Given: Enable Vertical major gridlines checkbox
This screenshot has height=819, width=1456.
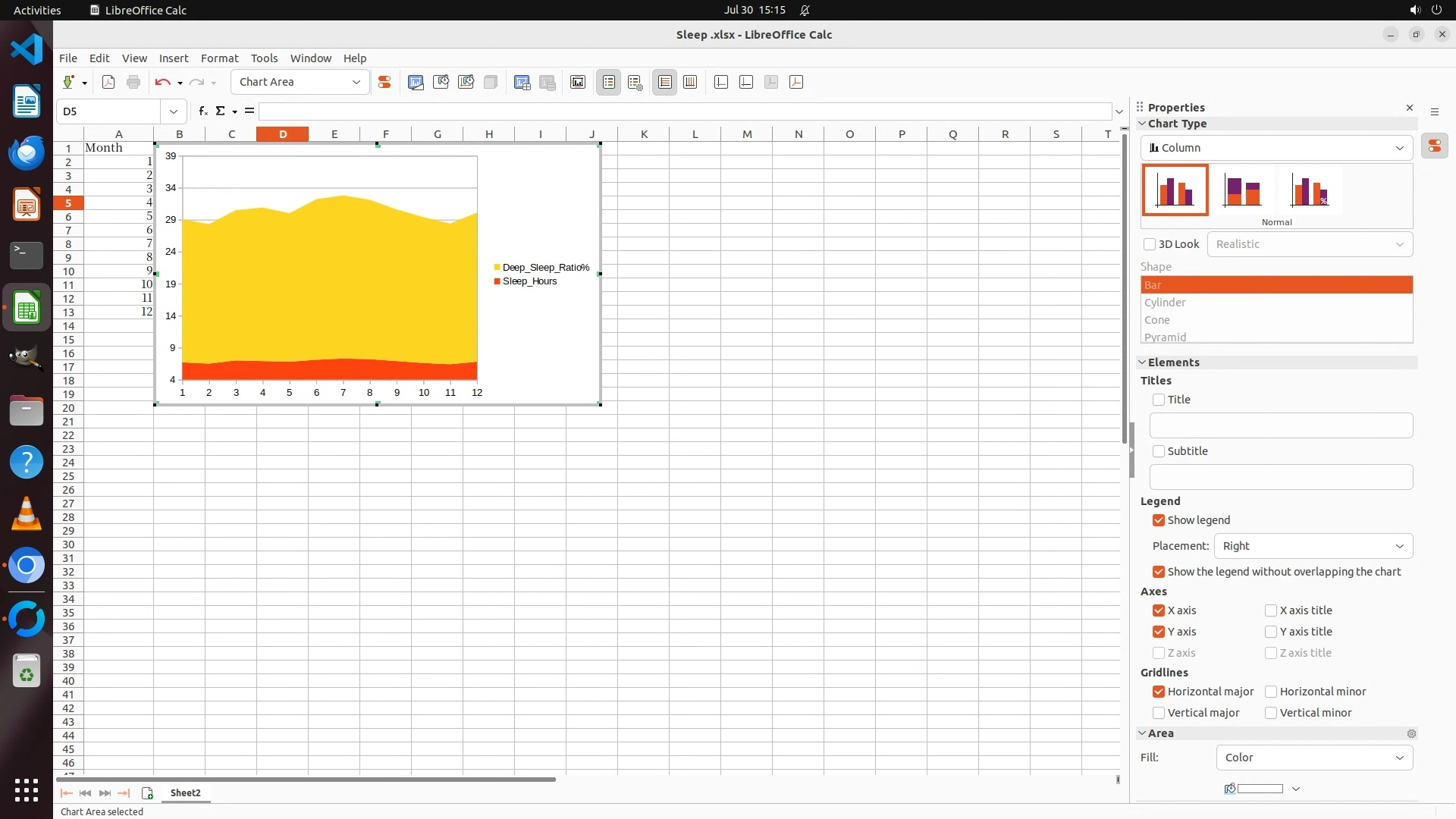Looking at the screenshot, I should tap(1159, 713).
